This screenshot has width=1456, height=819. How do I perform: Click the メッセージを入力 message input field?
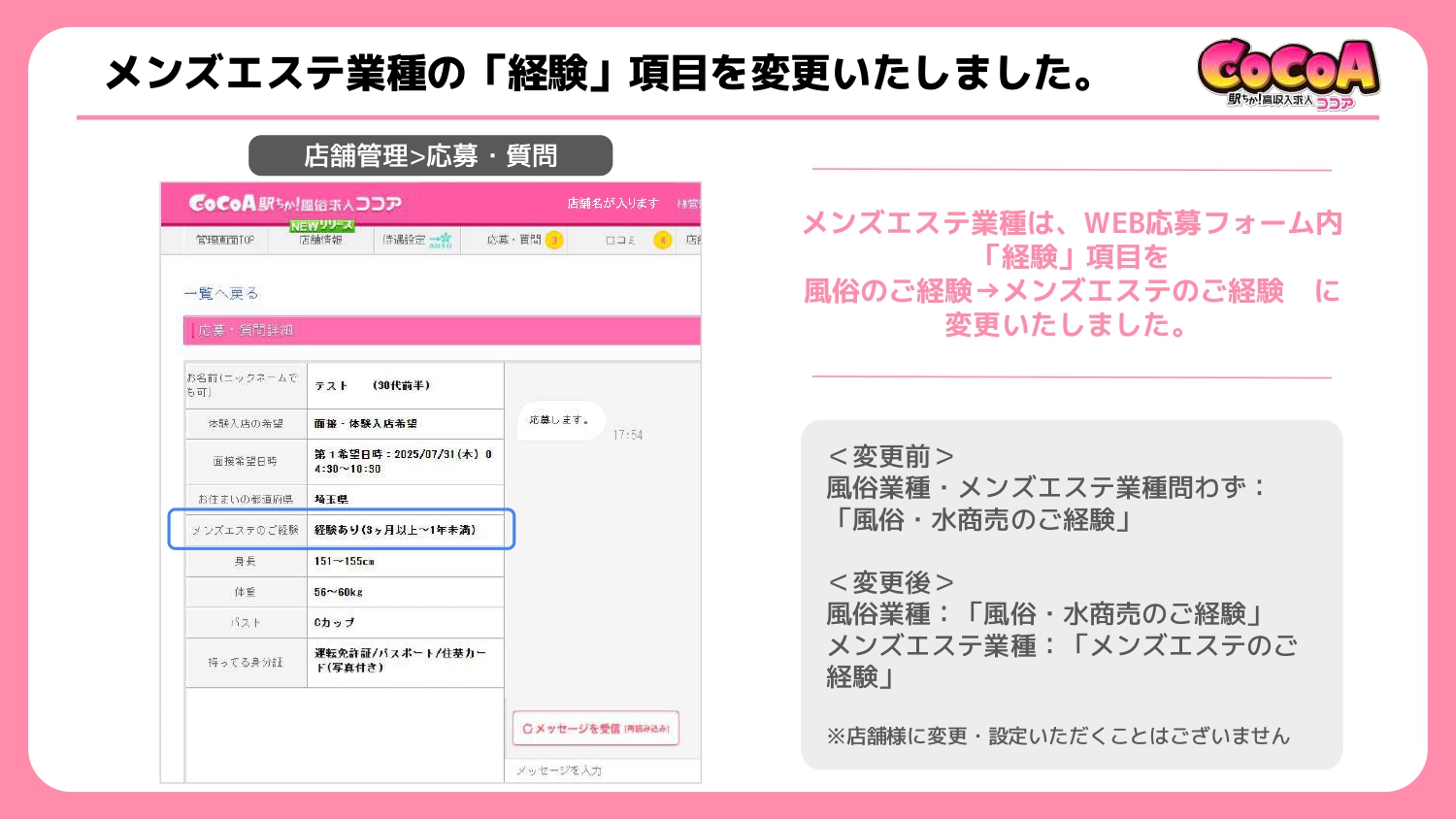pos(560,770)
